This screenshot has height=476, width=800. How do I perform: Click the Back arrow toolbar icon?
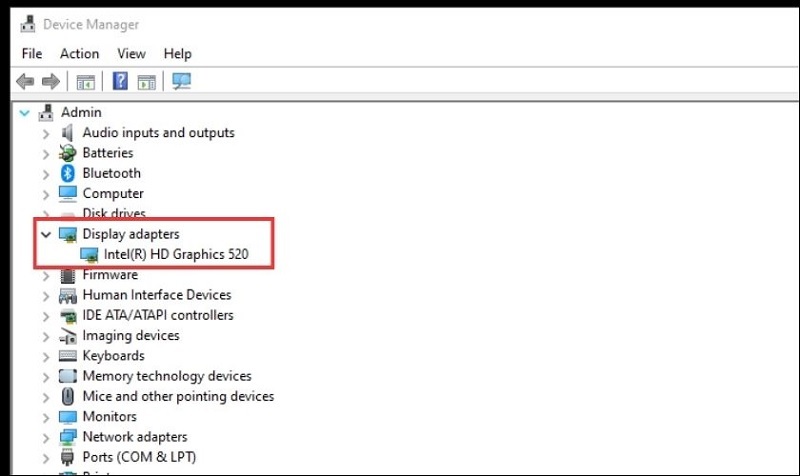coord(25,82)
